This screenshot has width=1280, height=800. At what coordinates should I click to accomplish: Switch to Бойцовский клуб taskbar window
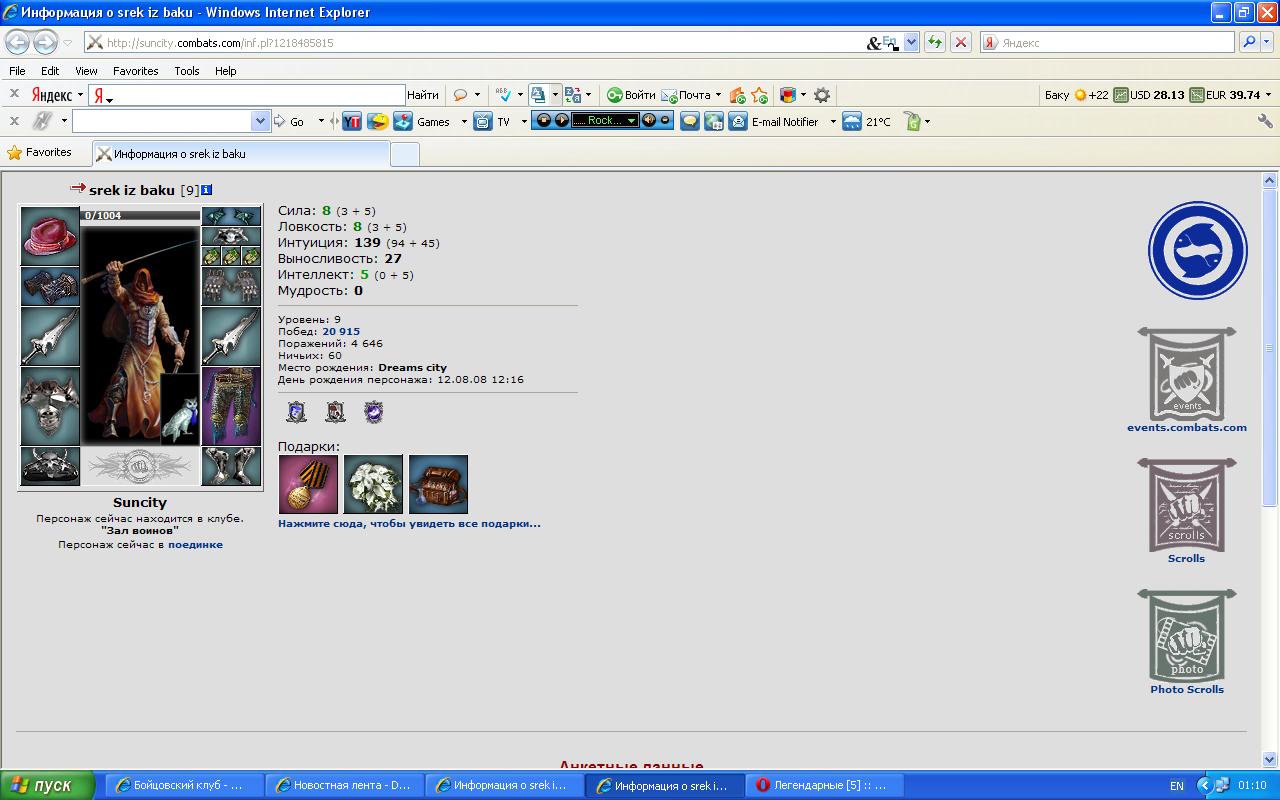(x=184, y=785)
